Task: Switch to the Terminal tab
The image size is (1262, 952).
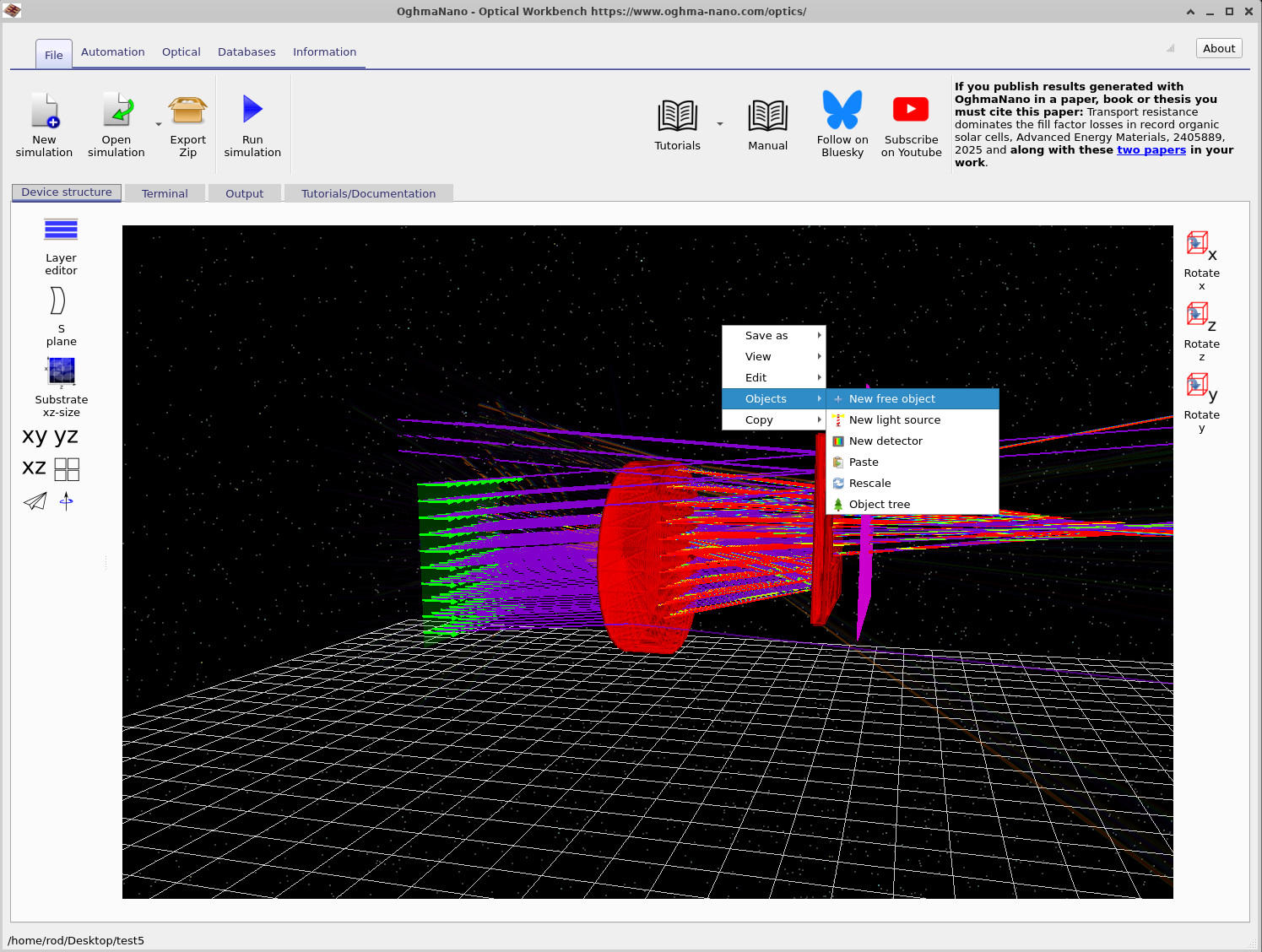Action: pyautogui.click(x=165, y=193)
